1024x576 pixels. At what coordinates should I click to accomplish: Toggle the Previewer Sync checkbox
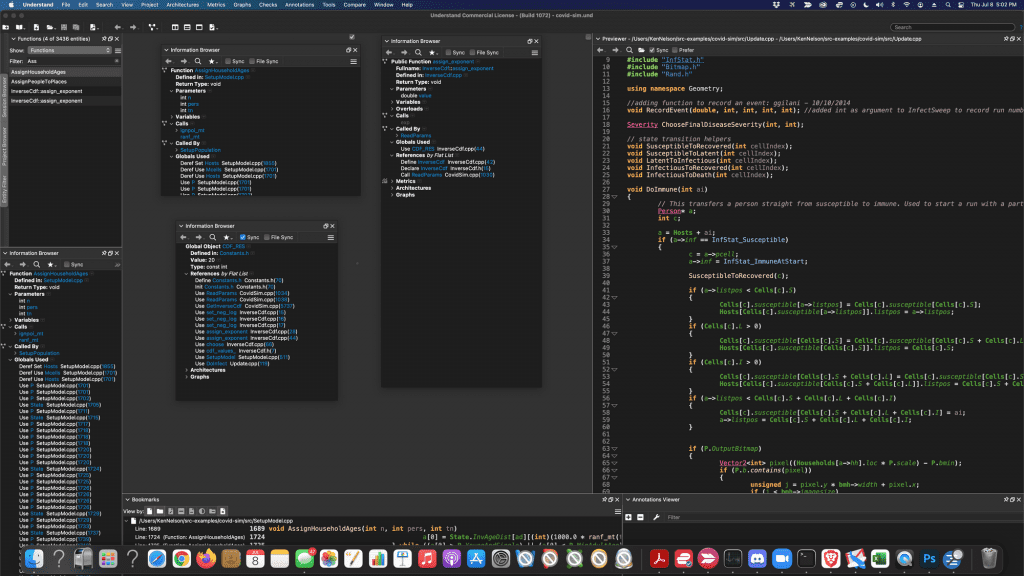point(652,50)
